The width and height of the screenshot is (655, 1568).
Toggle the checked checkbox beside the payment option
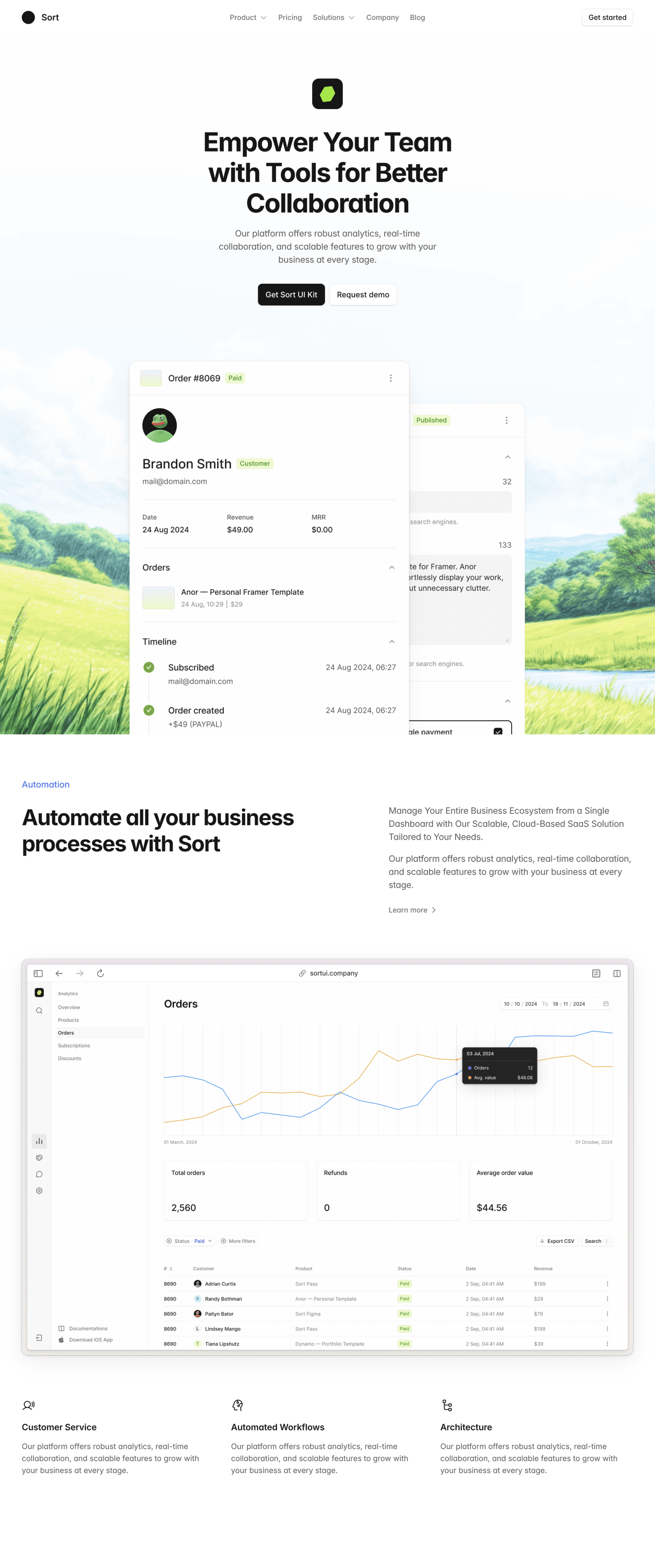pyautogui.click(x=498, y=731)
